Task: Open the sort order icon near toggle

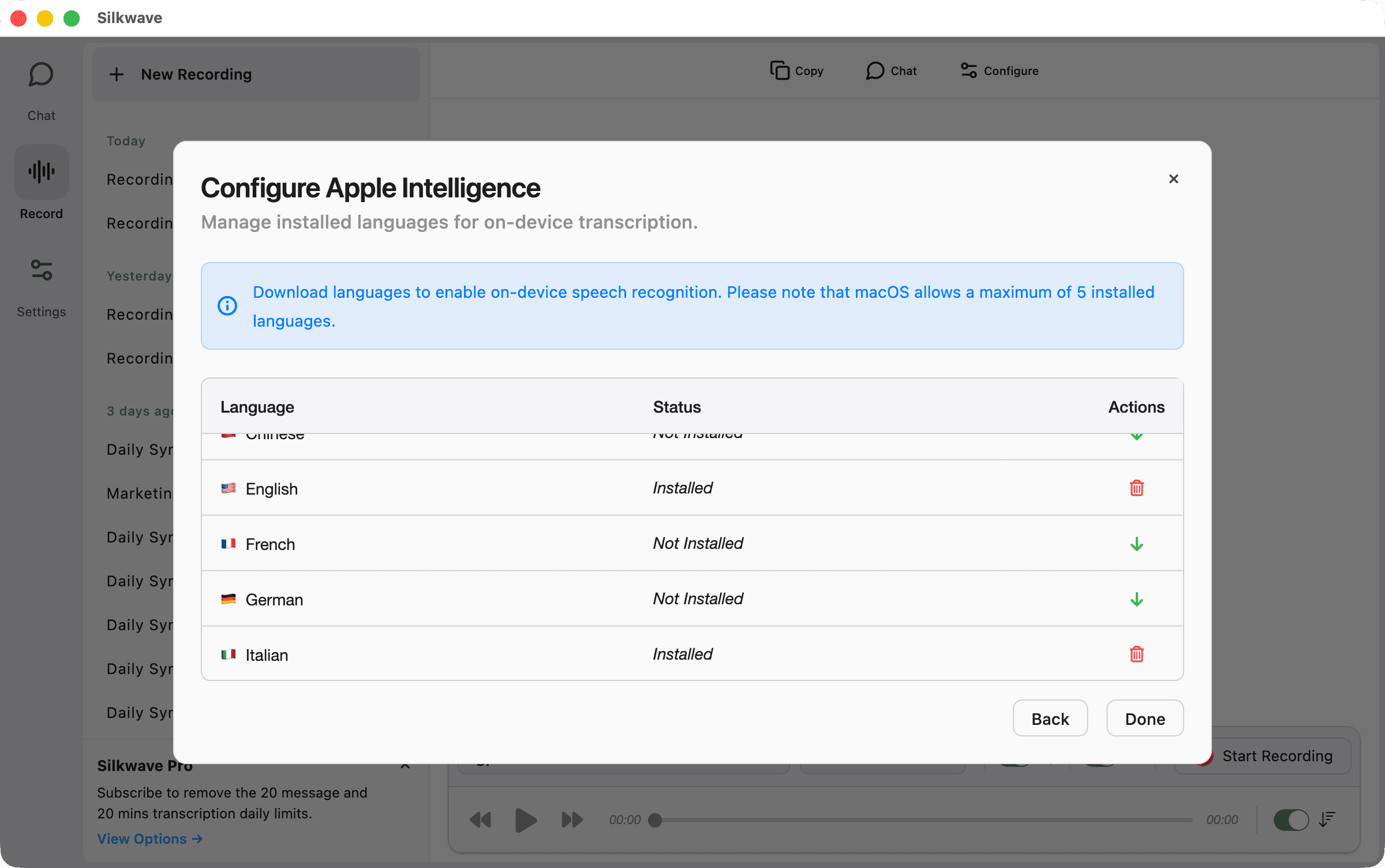Action: pyautogui.click(x=1327, y=820)
